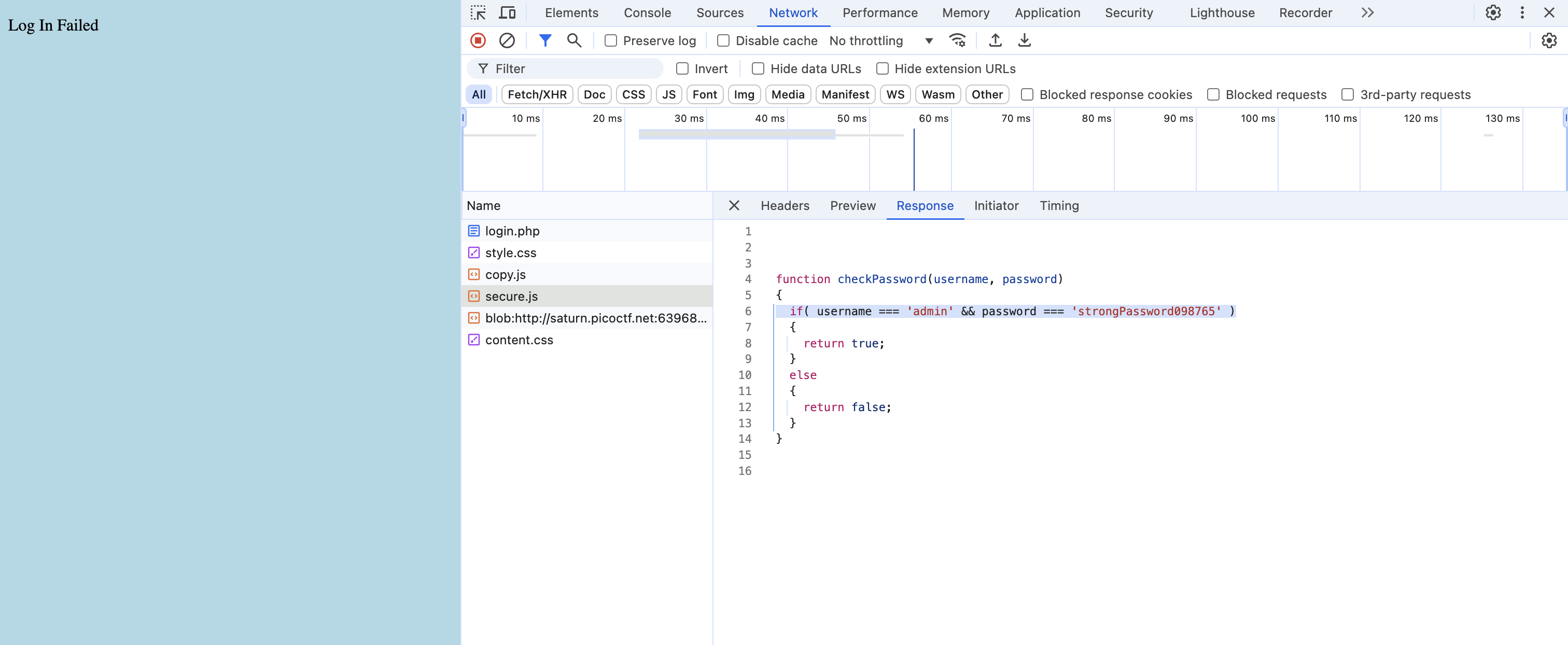Filter requests by CSS type

coord(633,94)
